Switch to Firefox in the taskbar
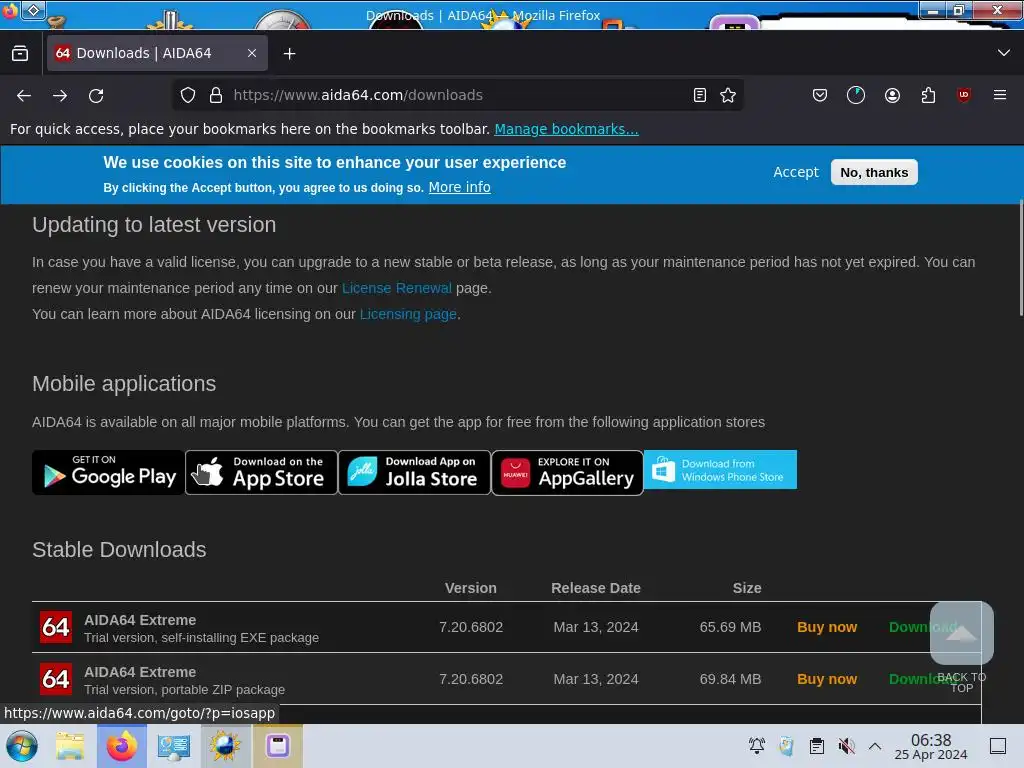The height and width of the screenshot is (768, 1024). (121, 746)
